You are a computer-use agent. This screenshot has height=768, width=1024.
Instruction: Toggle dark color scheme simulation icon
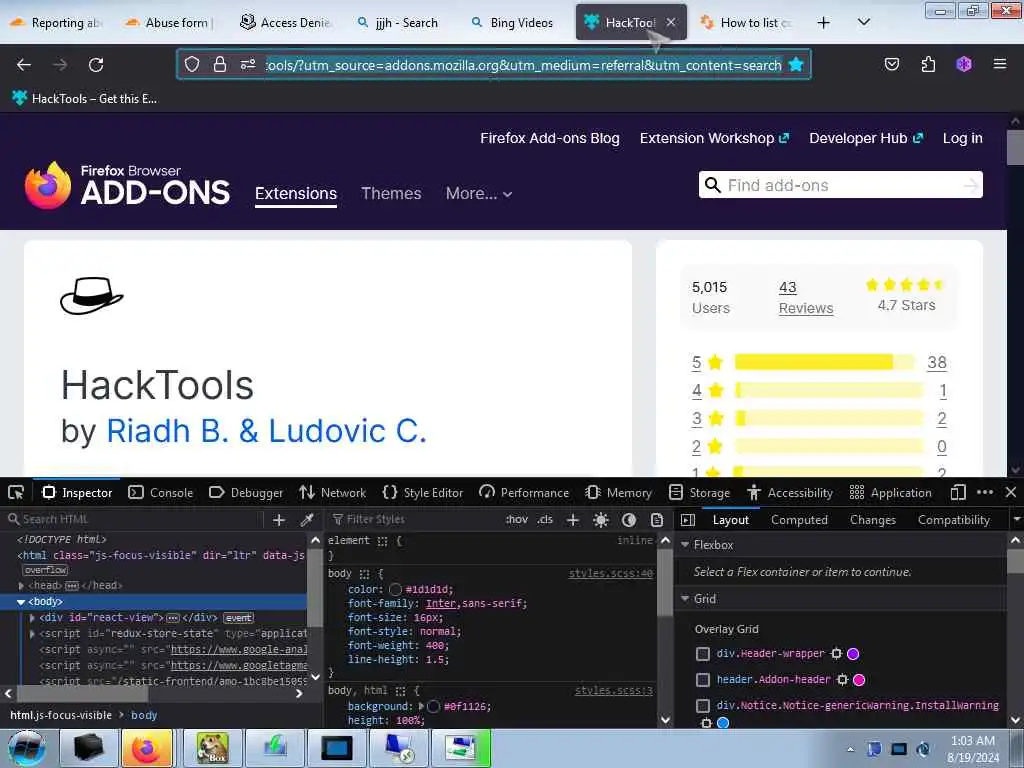(x=629, y=520)
